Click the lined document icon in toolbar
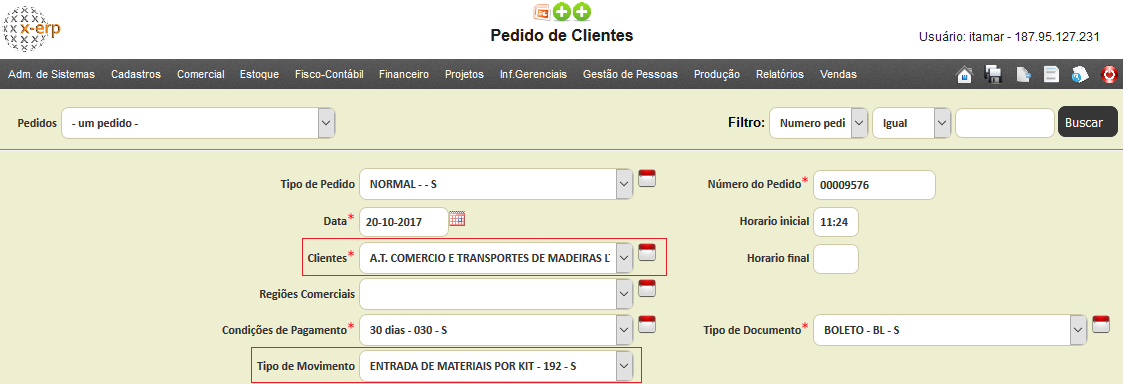 (1051, 75)
